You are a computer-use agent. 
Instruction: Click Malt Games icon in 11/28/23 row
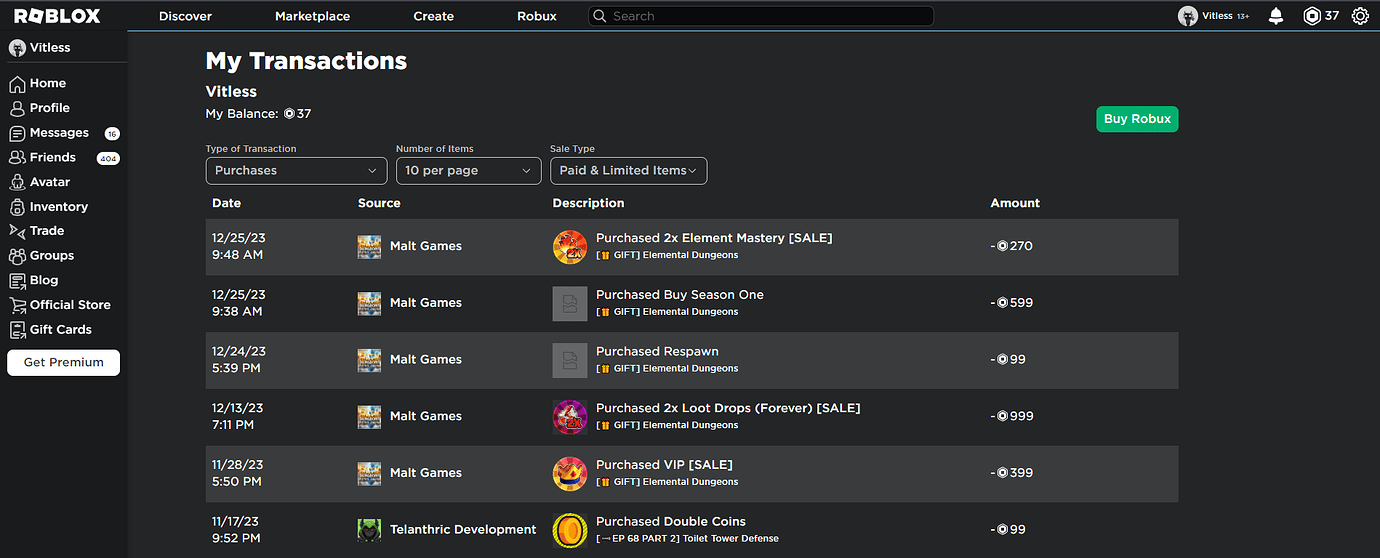[x=369, y=474]
